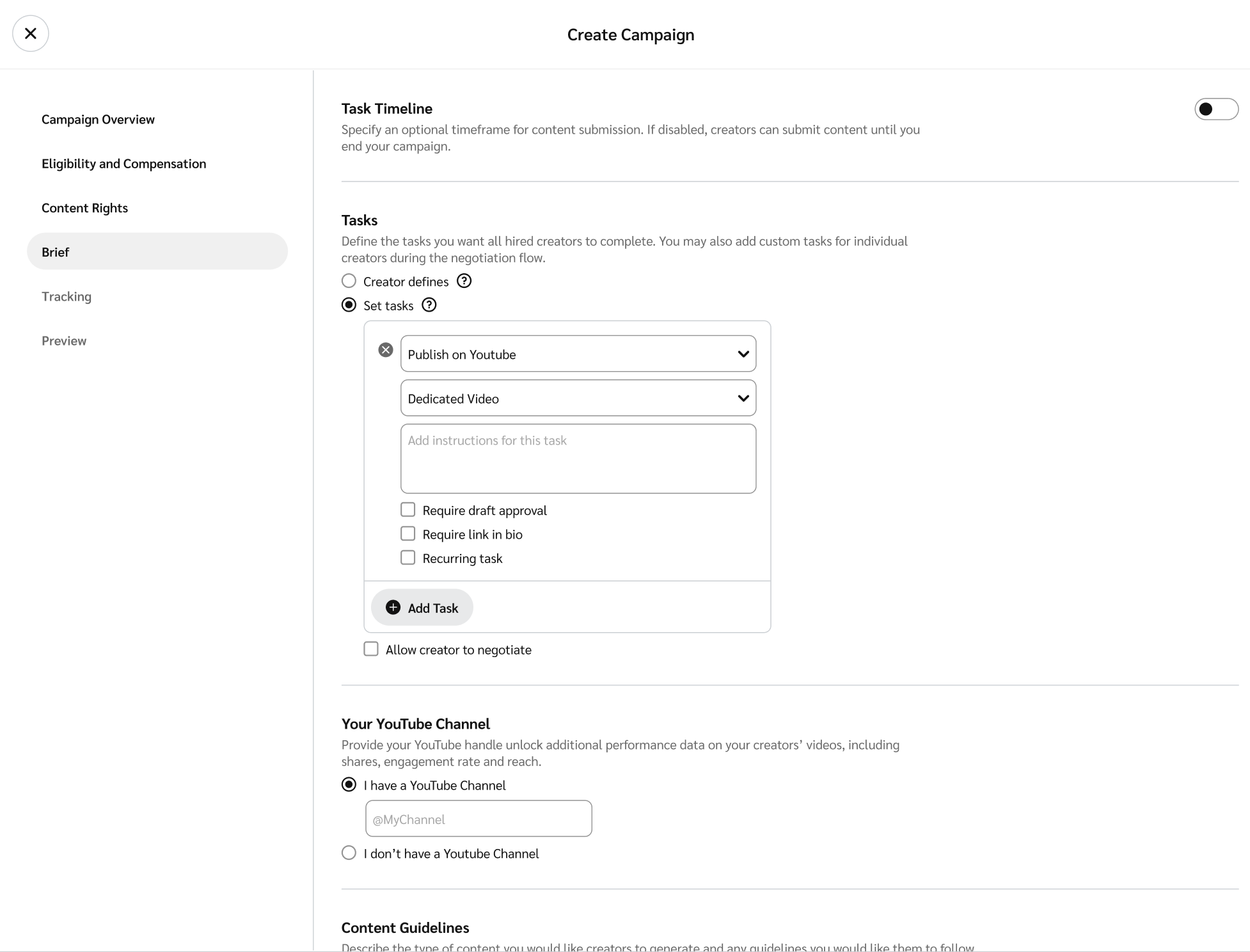Enable Recurring task checkbox

click(407, 558)
